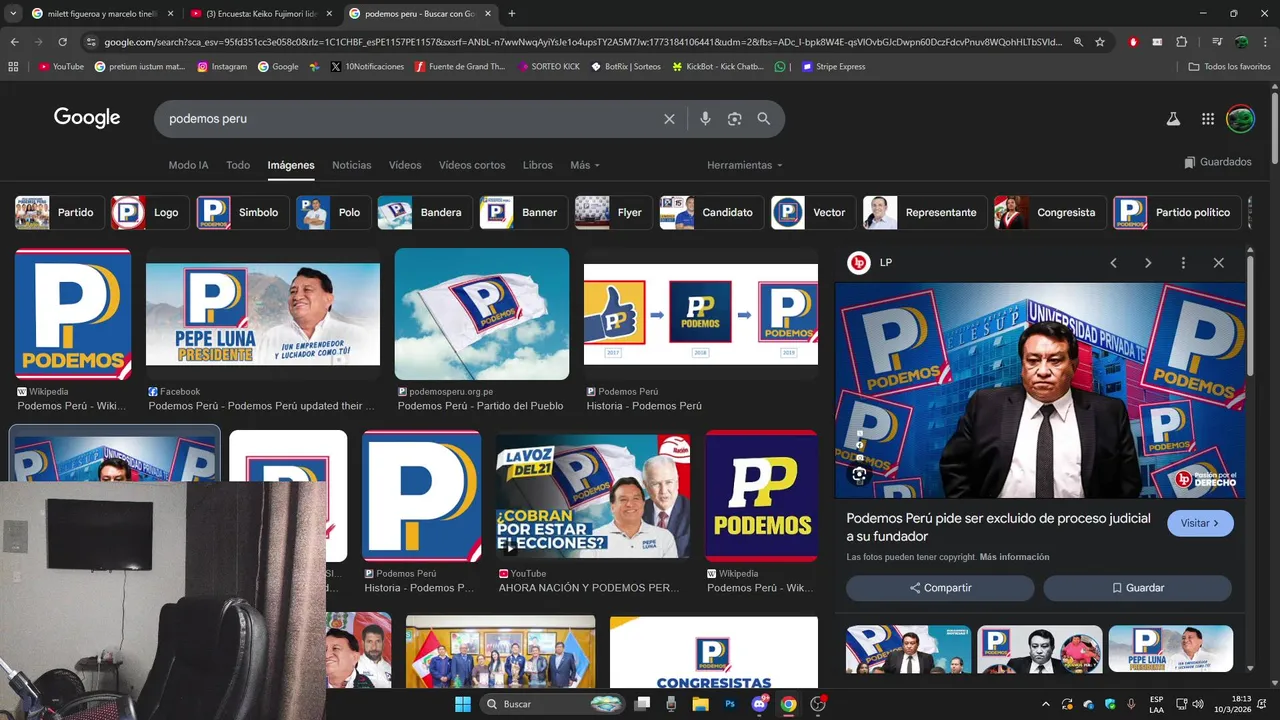Open three-dot options in preview panel
This screenshot has width=1280, height=720.
(x=1183, y=263)
